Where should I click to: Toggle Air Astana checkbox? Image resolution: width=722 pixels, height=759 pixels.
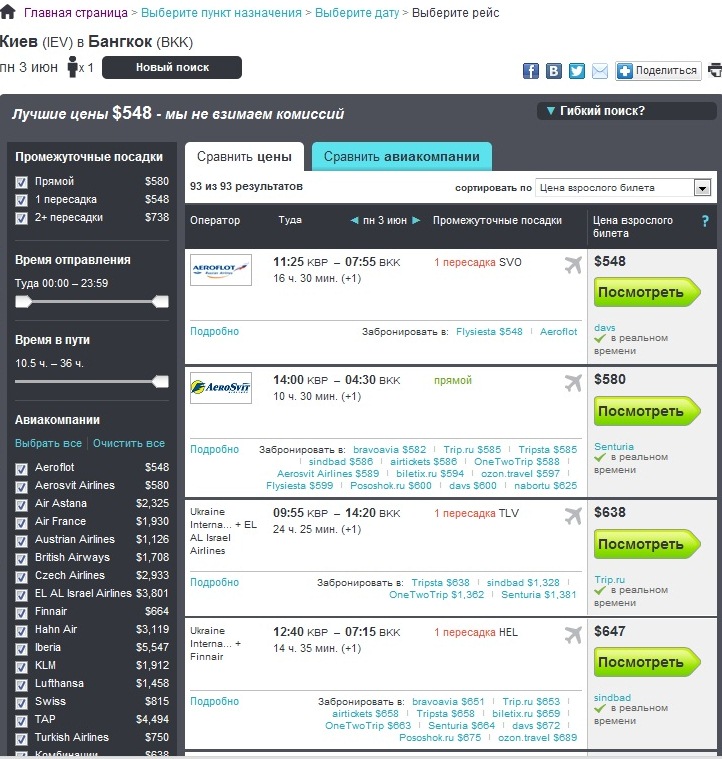click(21, 505)
